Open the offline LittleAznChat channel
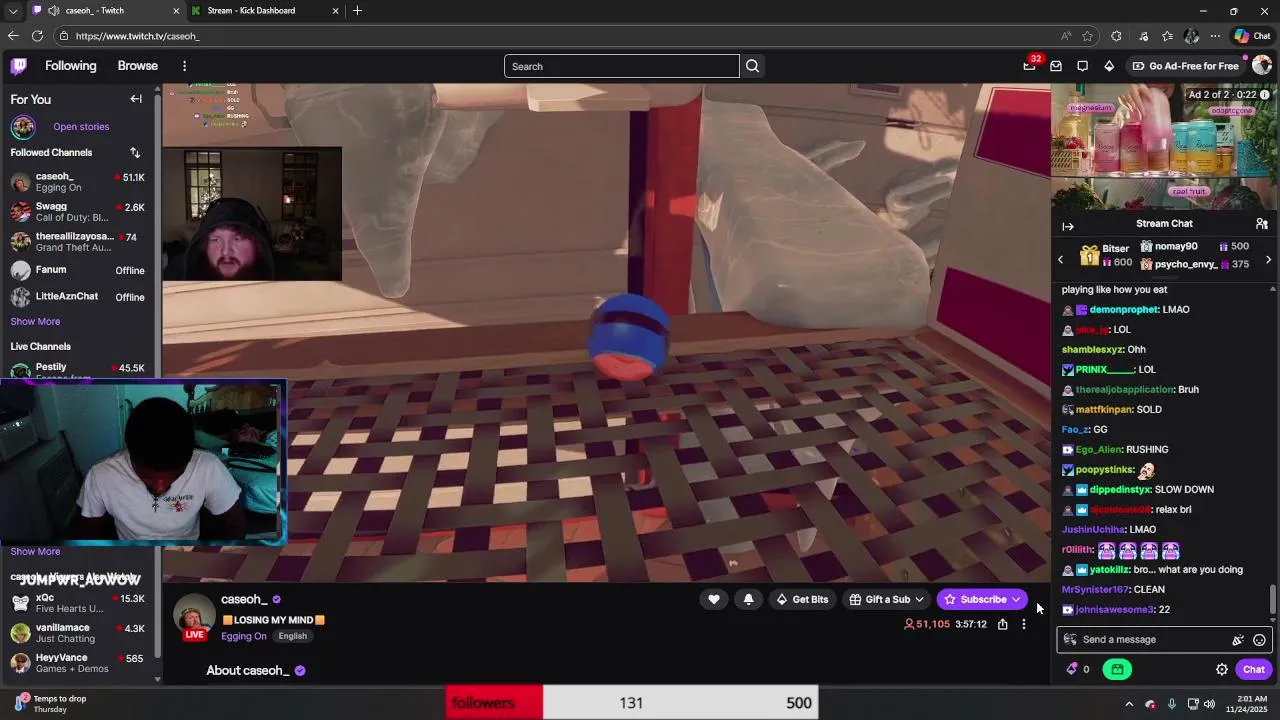Screen dimensions: 1280x720 click(78, 296)
